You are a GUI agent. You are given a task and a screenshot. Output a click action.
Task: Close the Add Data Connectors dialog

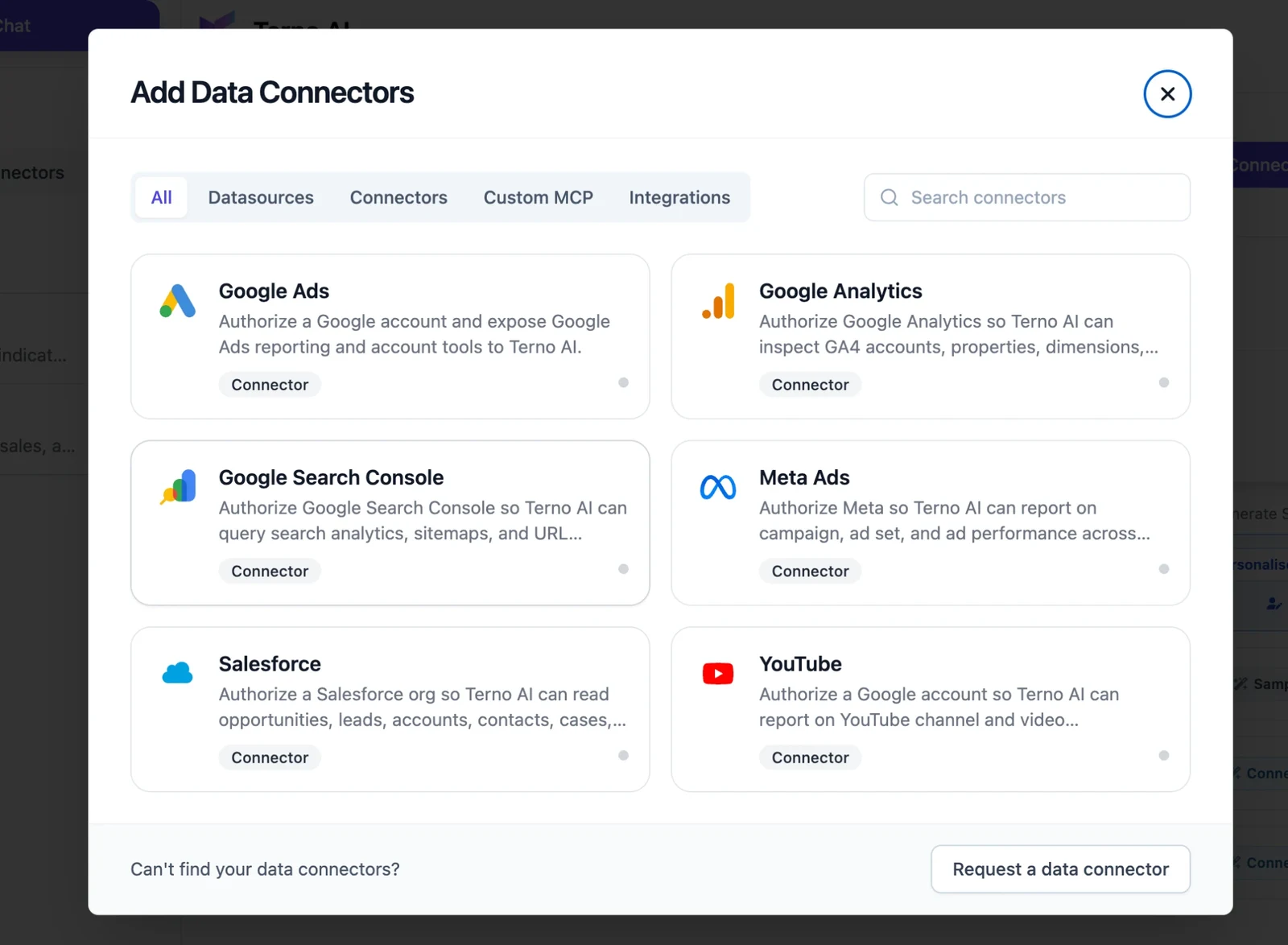tap(1167, 94)
